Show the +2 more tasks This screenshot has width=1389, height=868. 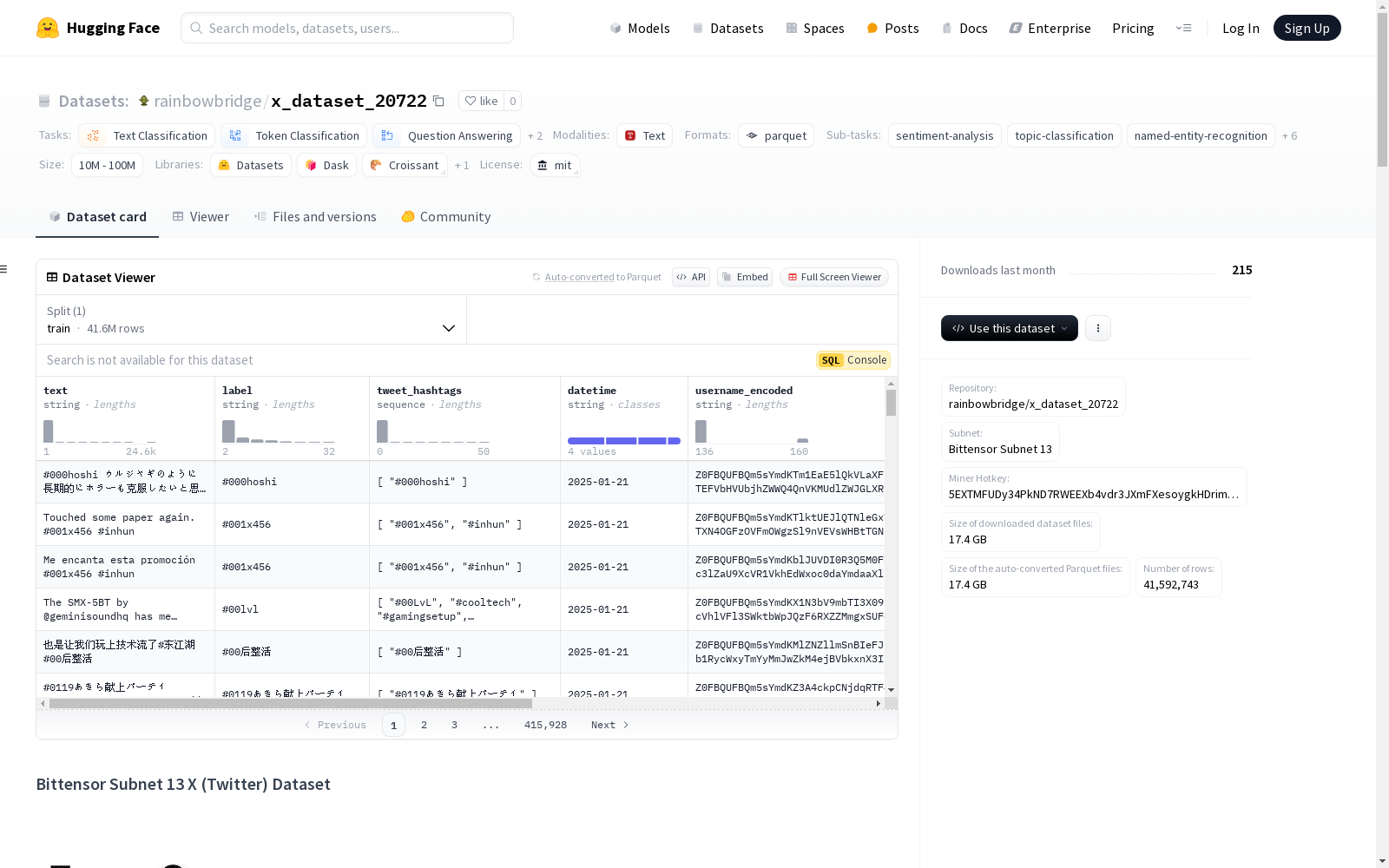click(x=535, y=135)
